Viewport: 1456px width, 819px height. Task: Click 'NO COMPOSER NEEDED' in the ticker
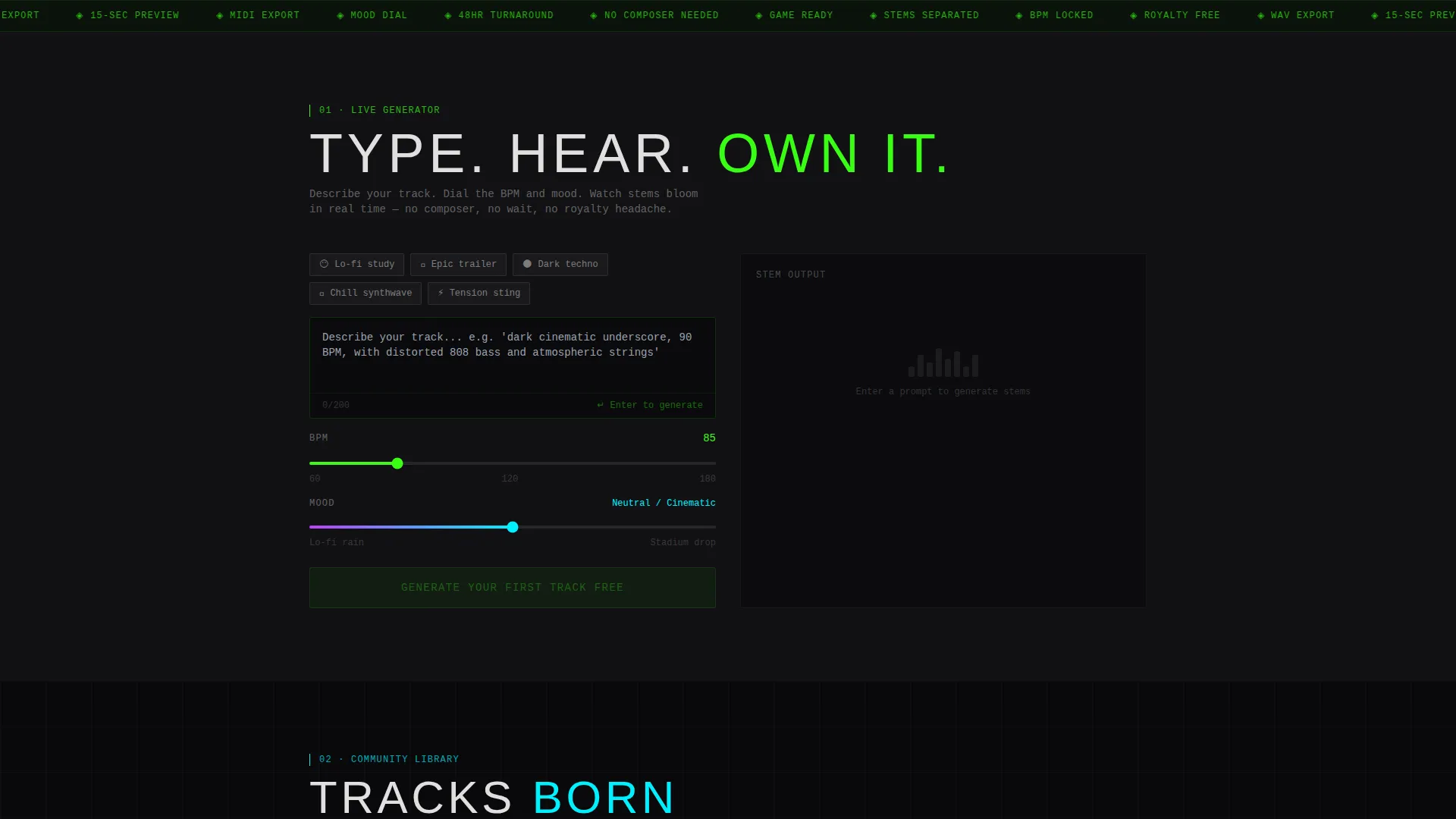(x=661, y=15)
